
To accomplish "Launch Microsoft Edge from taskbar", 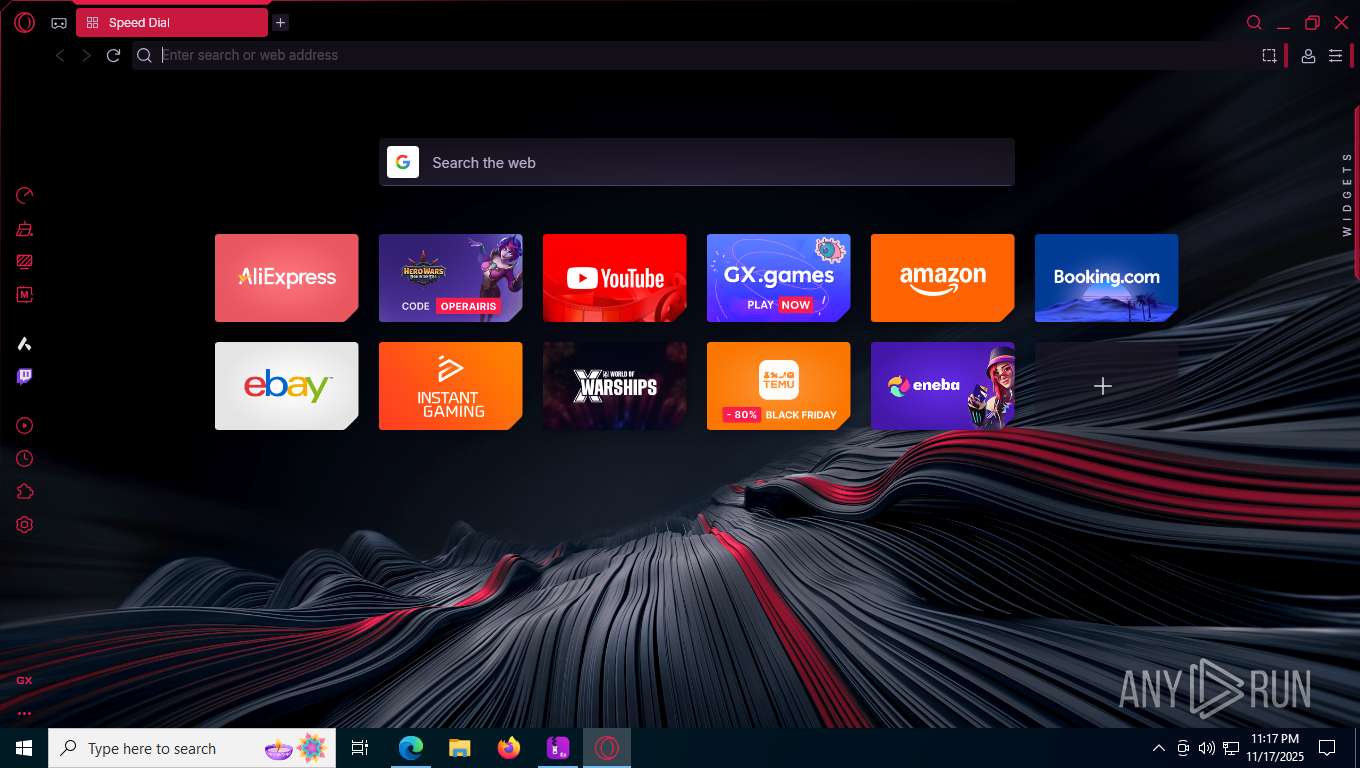I will (x=411, y=748).
